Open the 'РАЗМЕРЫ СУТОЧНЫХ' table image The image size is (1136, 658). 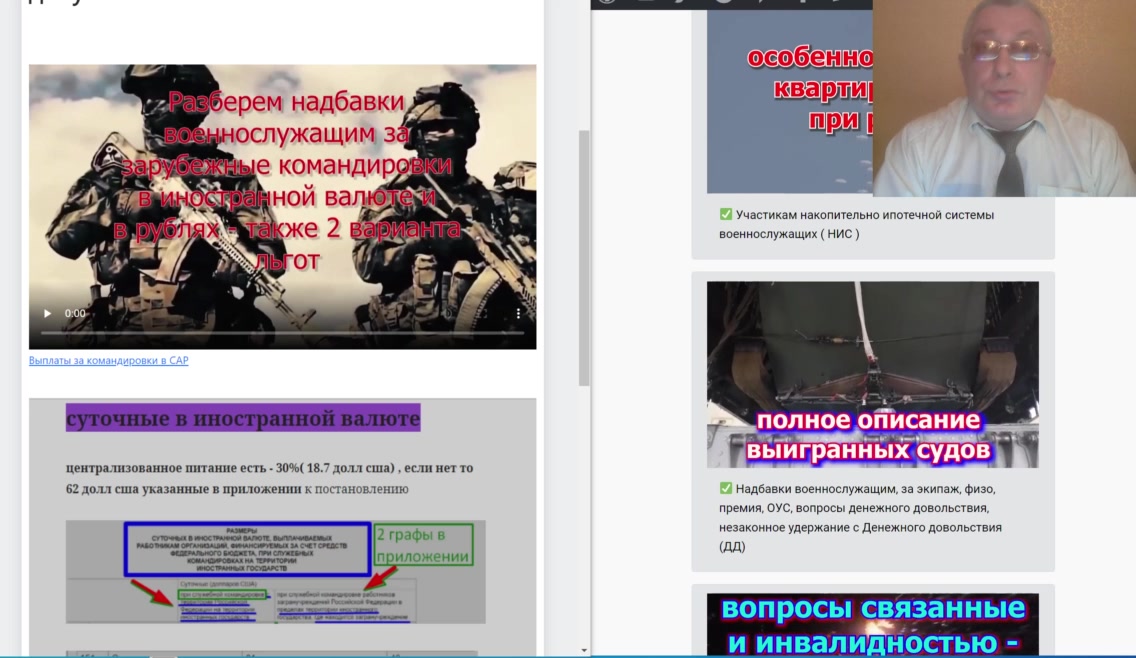[x=275, y=572]
